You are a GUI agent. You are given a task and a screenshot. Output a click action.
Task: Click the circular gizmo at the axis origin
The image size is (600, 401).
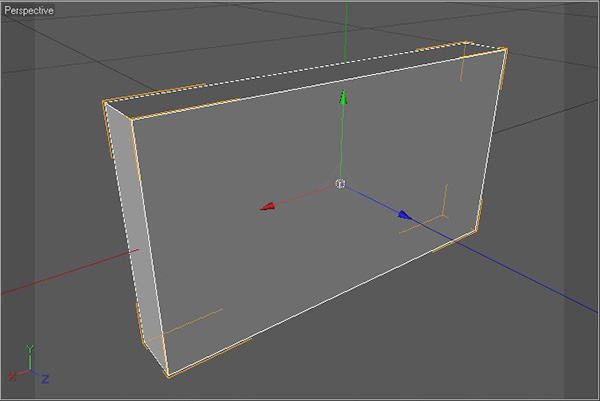pos(340,185)
